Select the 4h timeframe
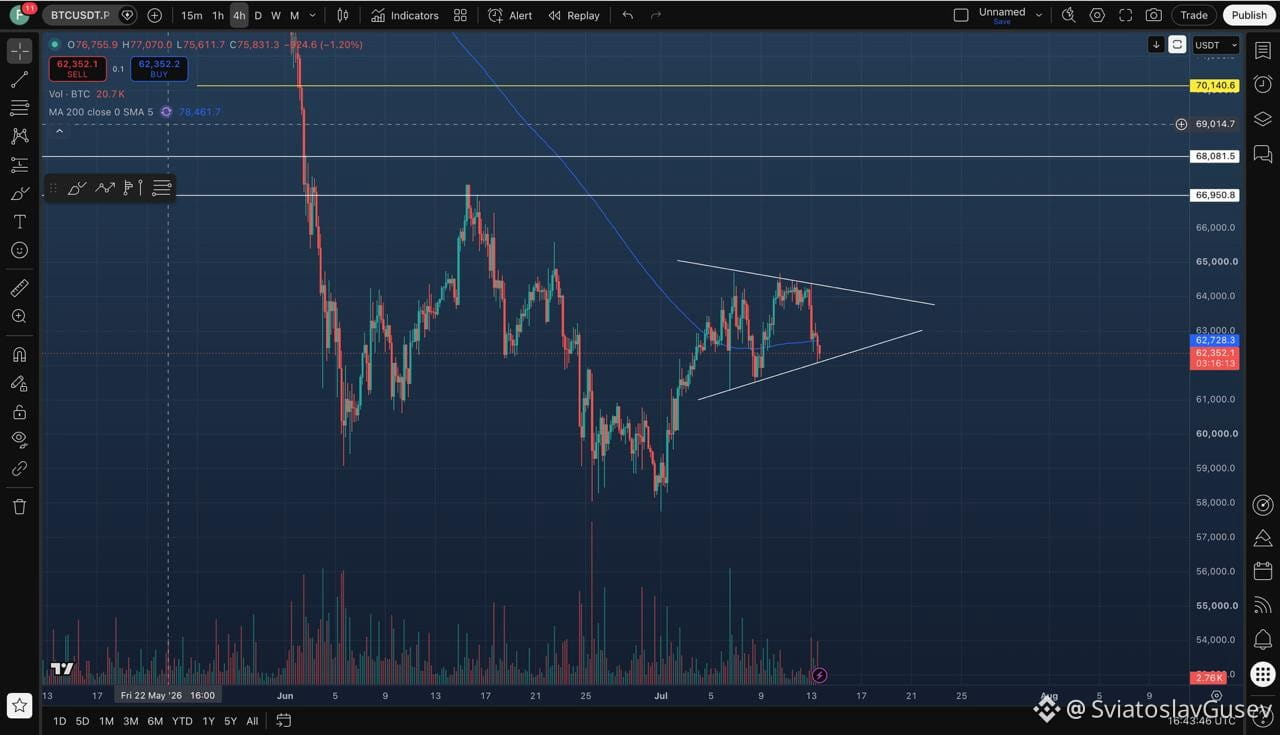 coord(239,15)
